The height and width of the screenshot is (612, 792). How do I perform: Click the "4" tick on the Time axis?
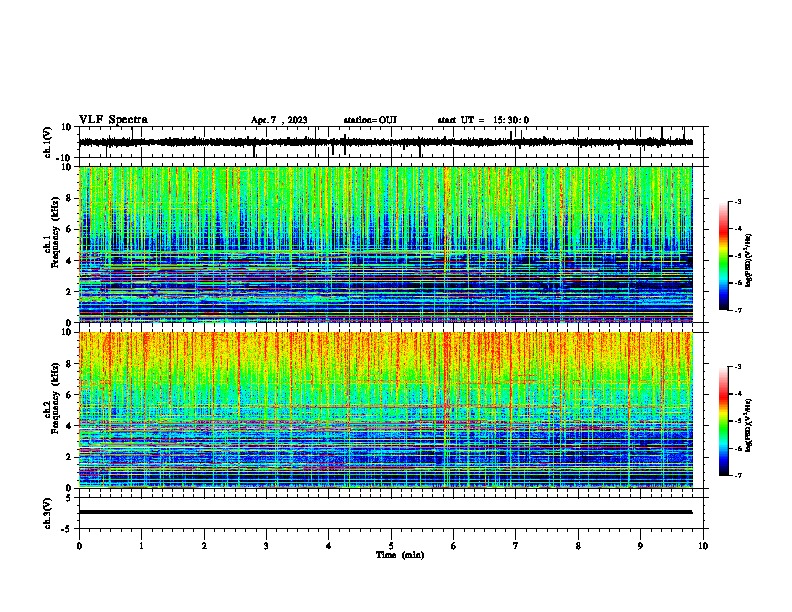coord(329,546)
